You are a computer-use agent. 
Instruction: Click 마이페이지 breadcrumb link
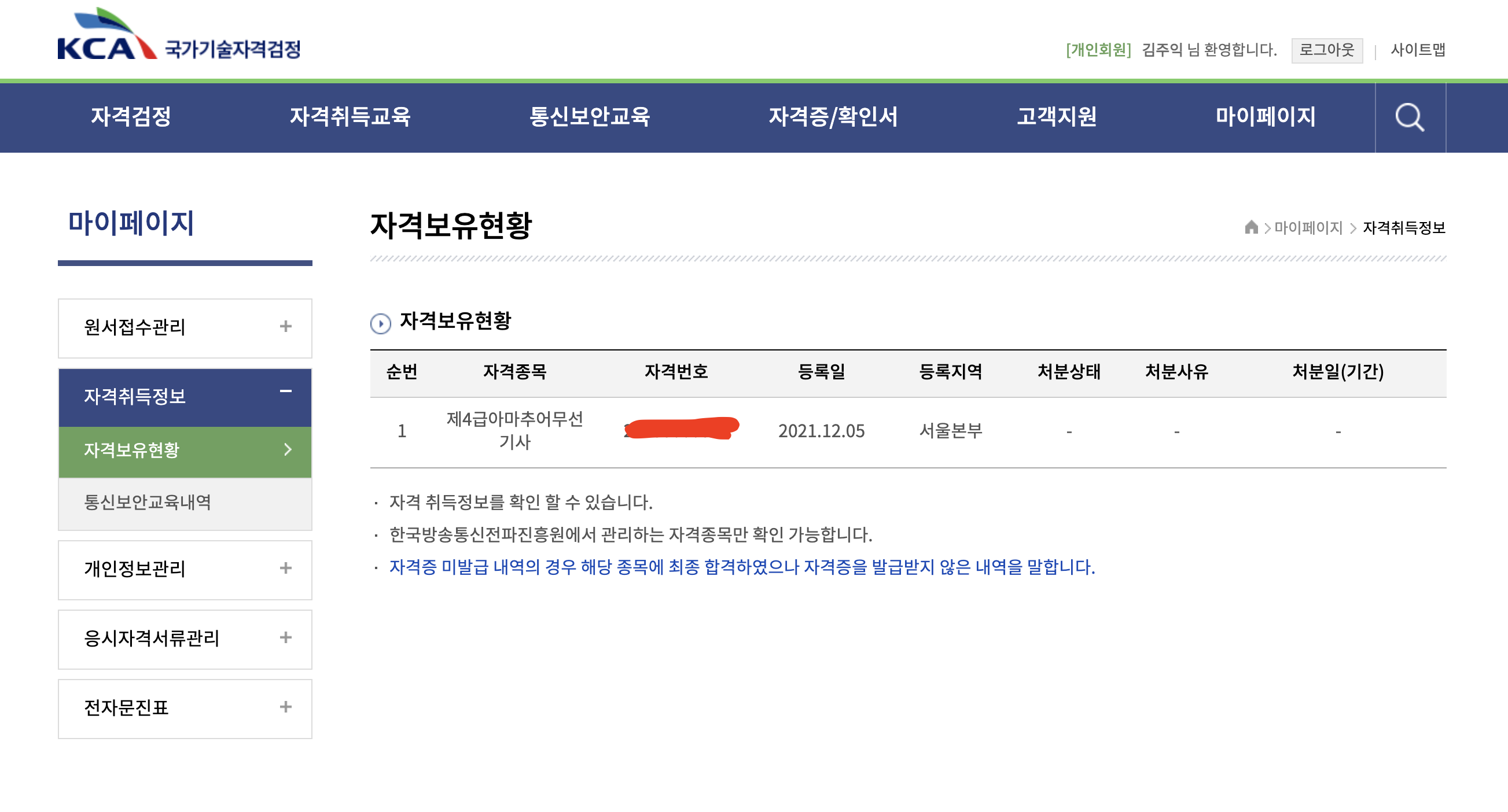point(1308,227)
